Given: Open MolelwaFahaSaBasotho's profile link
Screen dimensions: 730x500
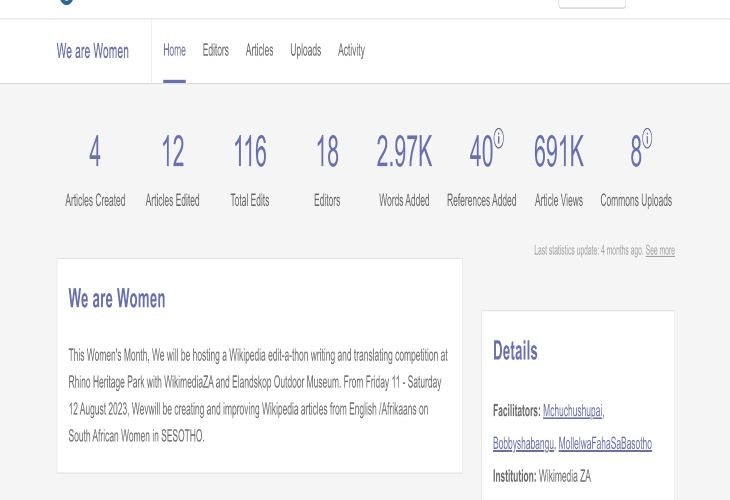Looking at the screenshot, I should [x=605, y=443].
